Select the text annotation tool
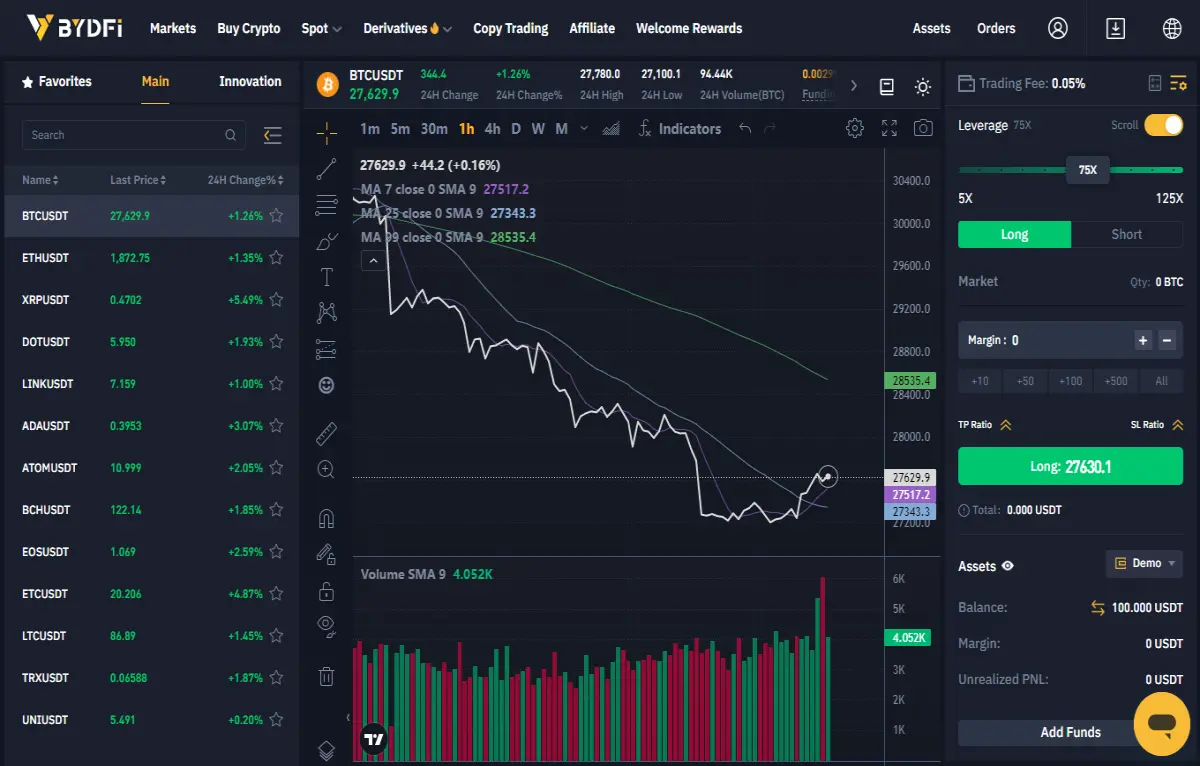This screenshot has width=1200, height=766. pos(326,277)
